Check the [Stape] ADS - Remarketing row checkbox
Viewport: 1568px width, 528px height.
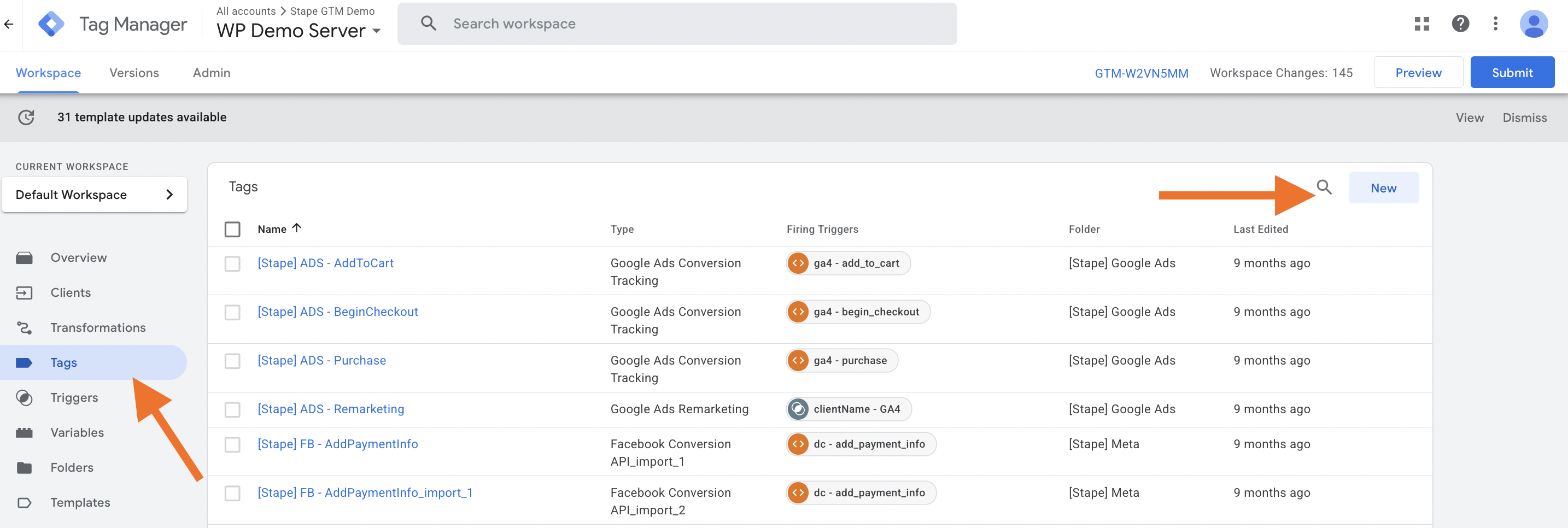(x=232, y=409)
